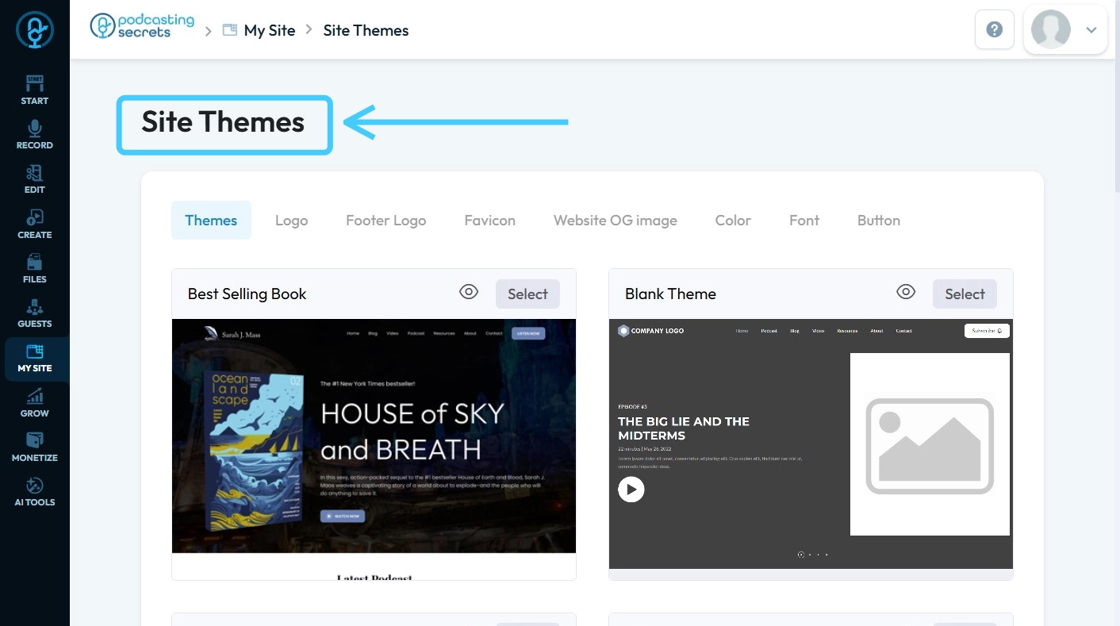Open the Files section
The image size is (1120, 626).
coord(34,269)
